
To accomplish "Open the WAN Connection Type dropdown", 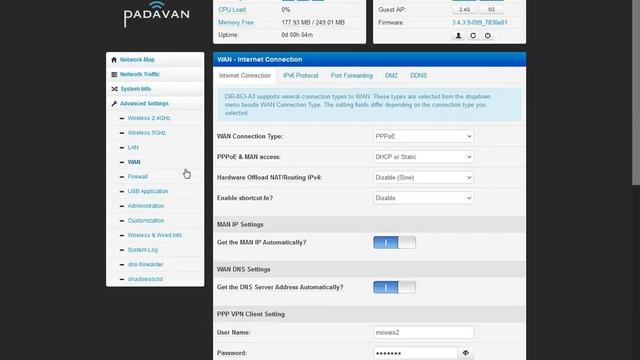I will pos(423,136).
